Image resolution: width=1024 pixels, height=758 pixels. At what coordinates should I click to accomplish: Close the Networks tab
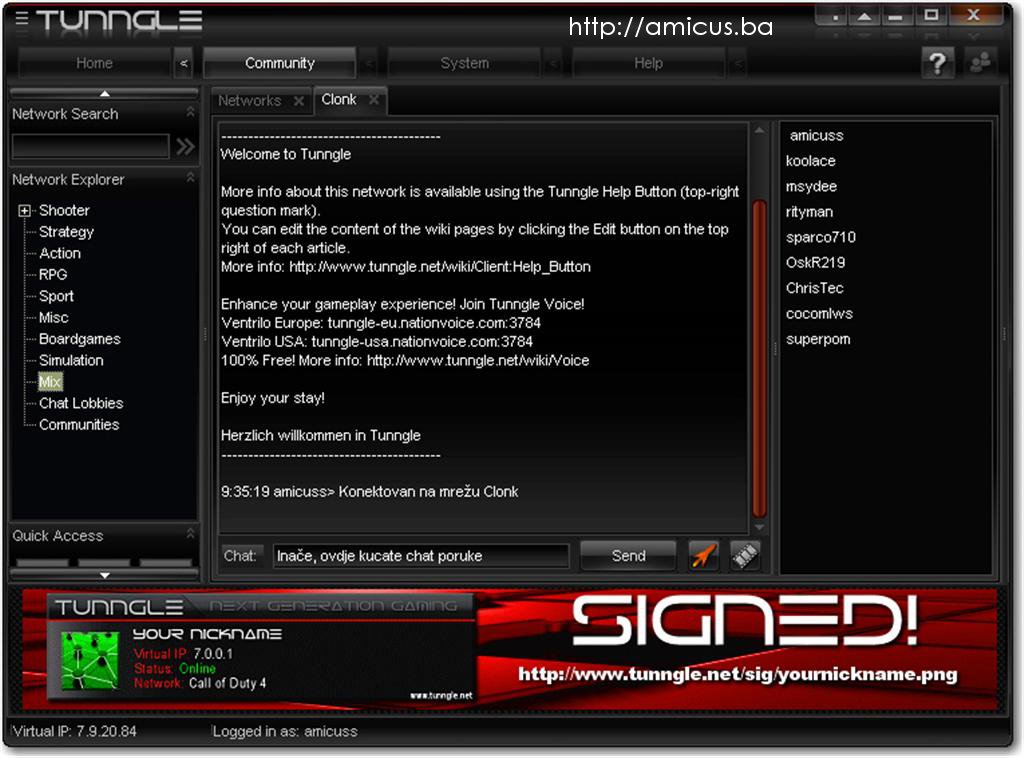click(x=298, y=101)
